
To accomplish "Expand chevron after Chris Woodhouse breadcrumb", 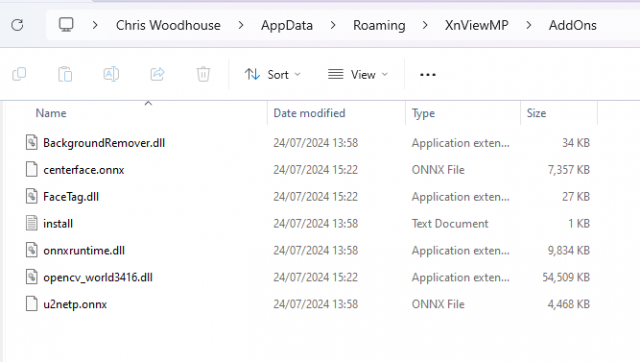I will point(241,25).
